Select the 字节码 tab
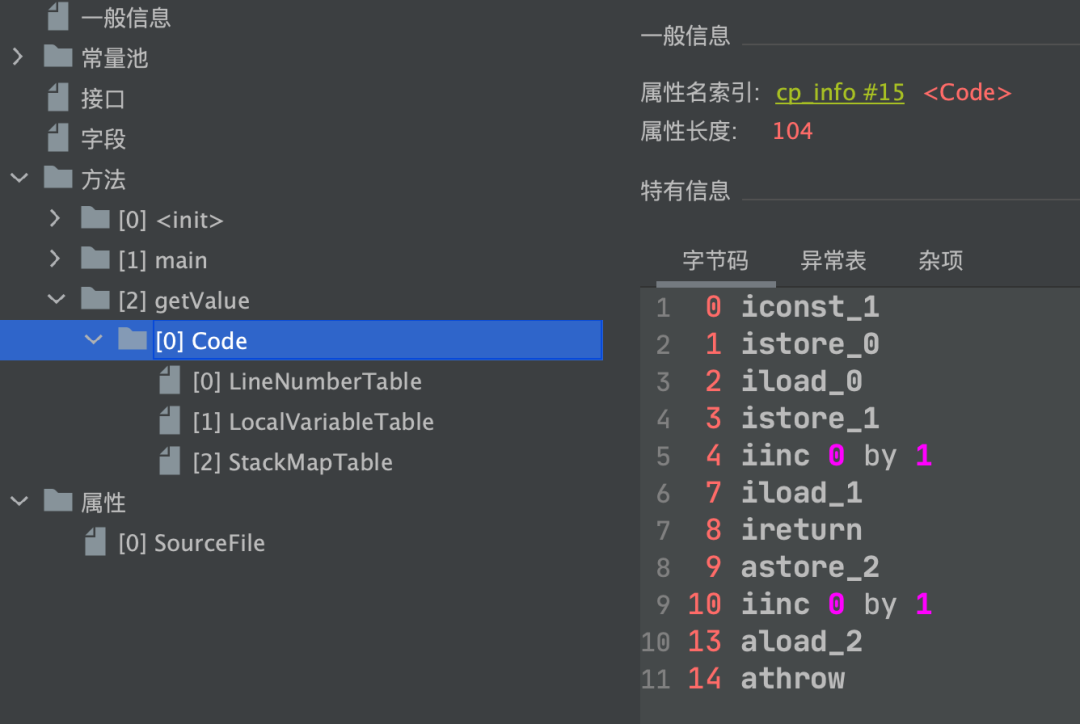The width and height of the screenshot is (1080, 724). pos(715,261)
